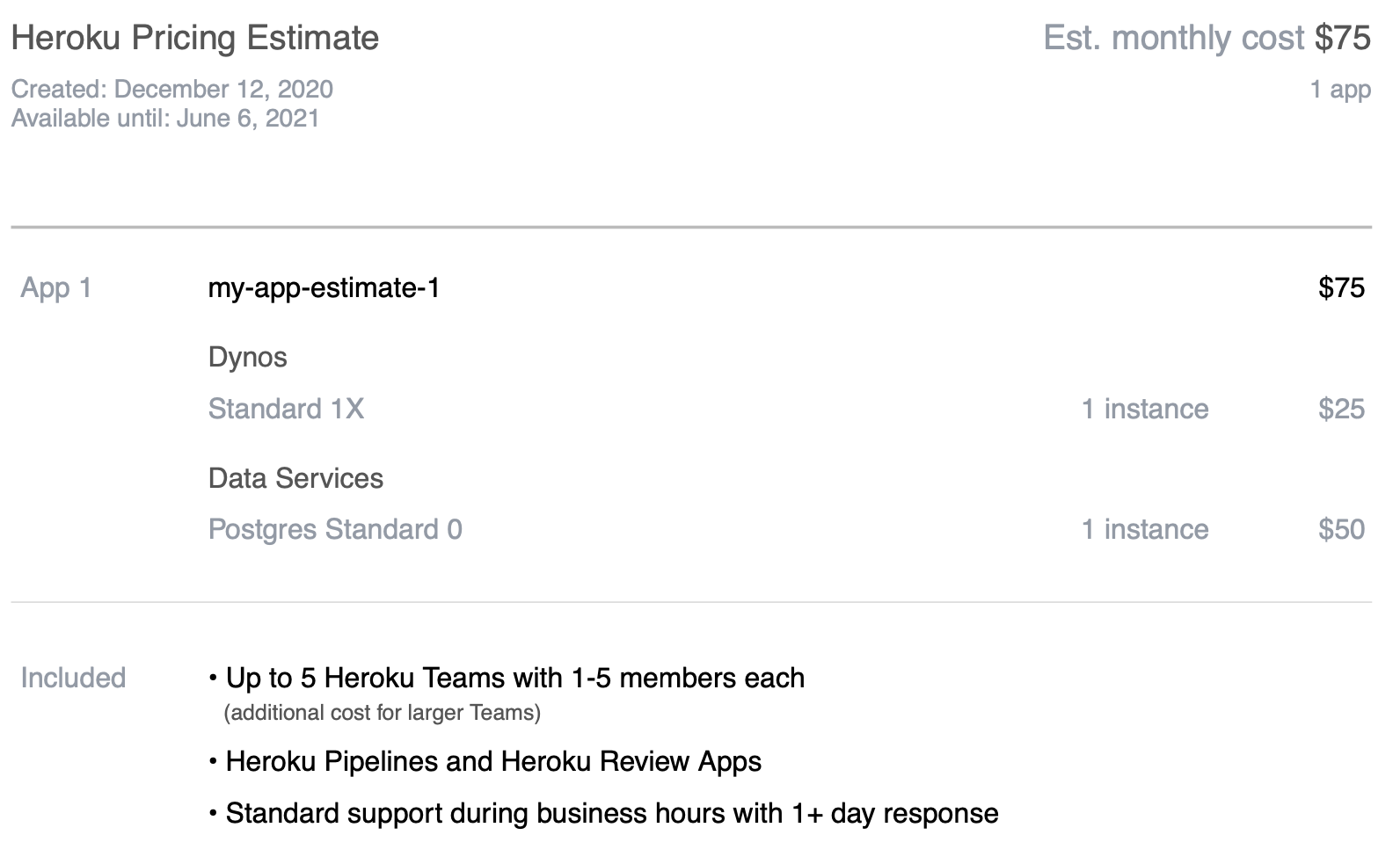Viewport: 1400px width, 864px height.
Task: Click '1 instance' in the Postgres row
Action: tap(1145, 529)
